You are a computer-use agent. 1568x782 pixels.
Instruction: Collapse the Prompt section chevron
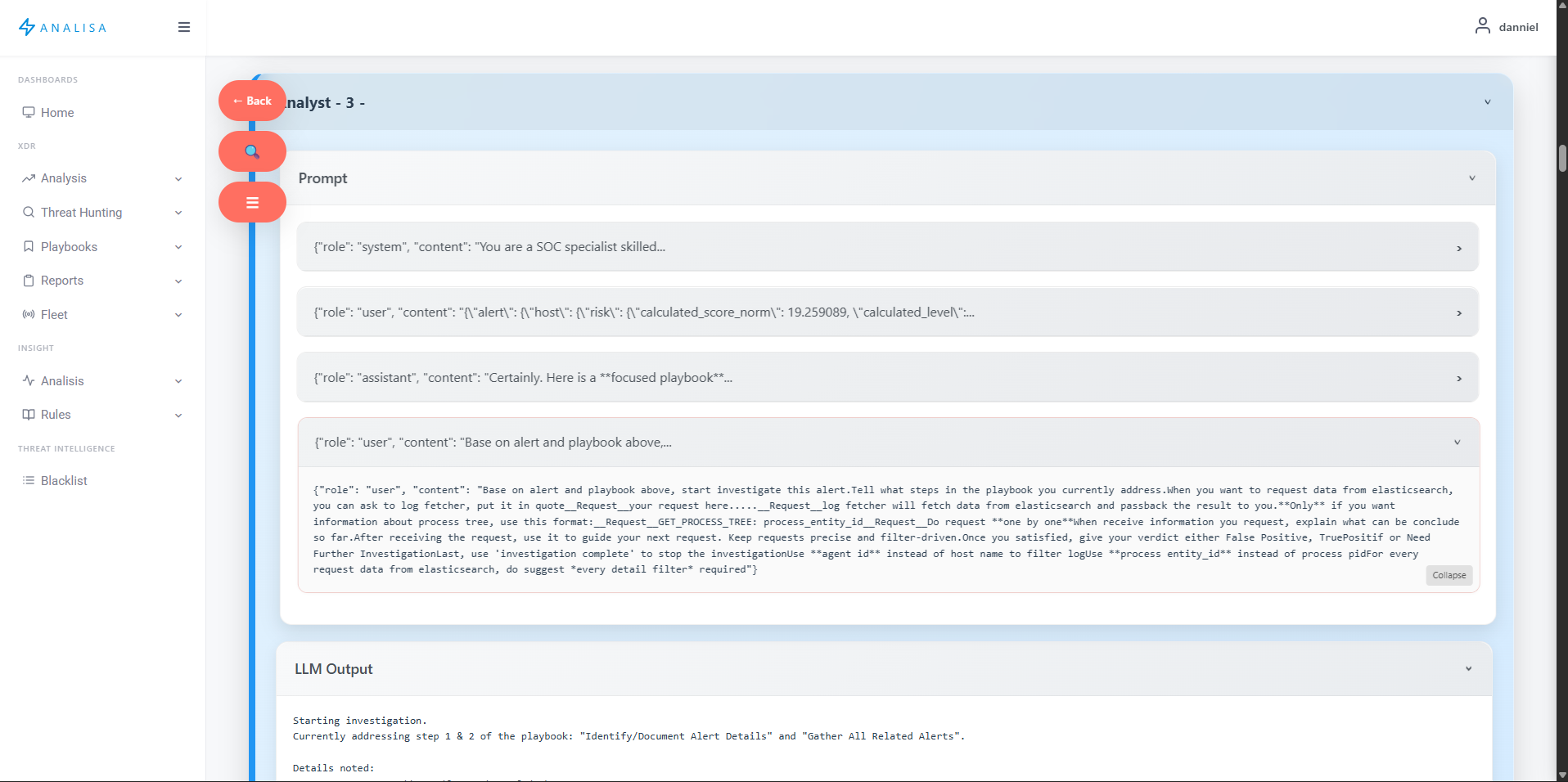tap(1472, 178)
